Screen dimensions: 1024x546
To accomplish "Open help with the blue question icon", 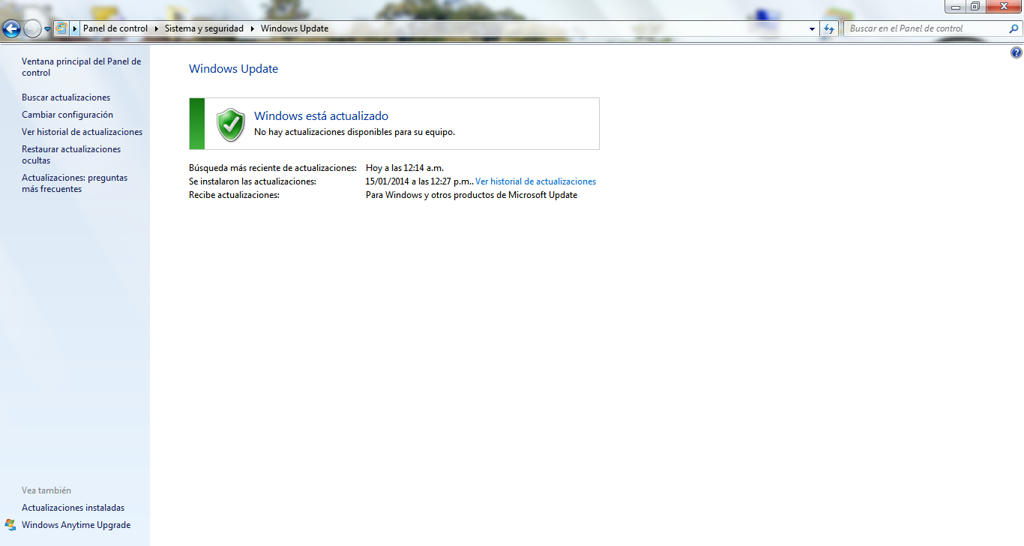I will tap(1016, 53).
